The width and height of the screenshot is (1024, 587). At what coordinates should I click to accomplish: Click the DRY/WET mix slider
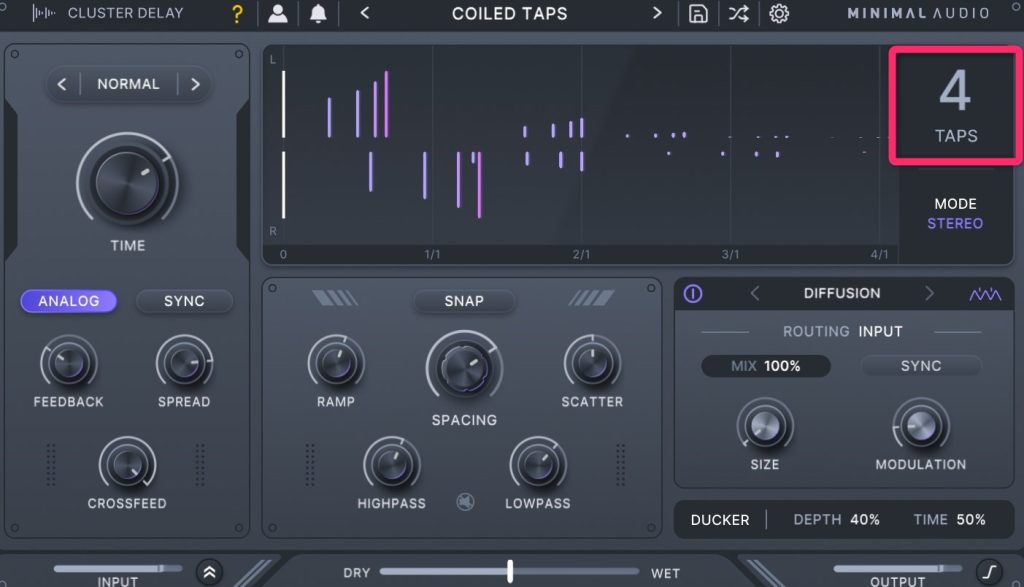tap(510, 572)
